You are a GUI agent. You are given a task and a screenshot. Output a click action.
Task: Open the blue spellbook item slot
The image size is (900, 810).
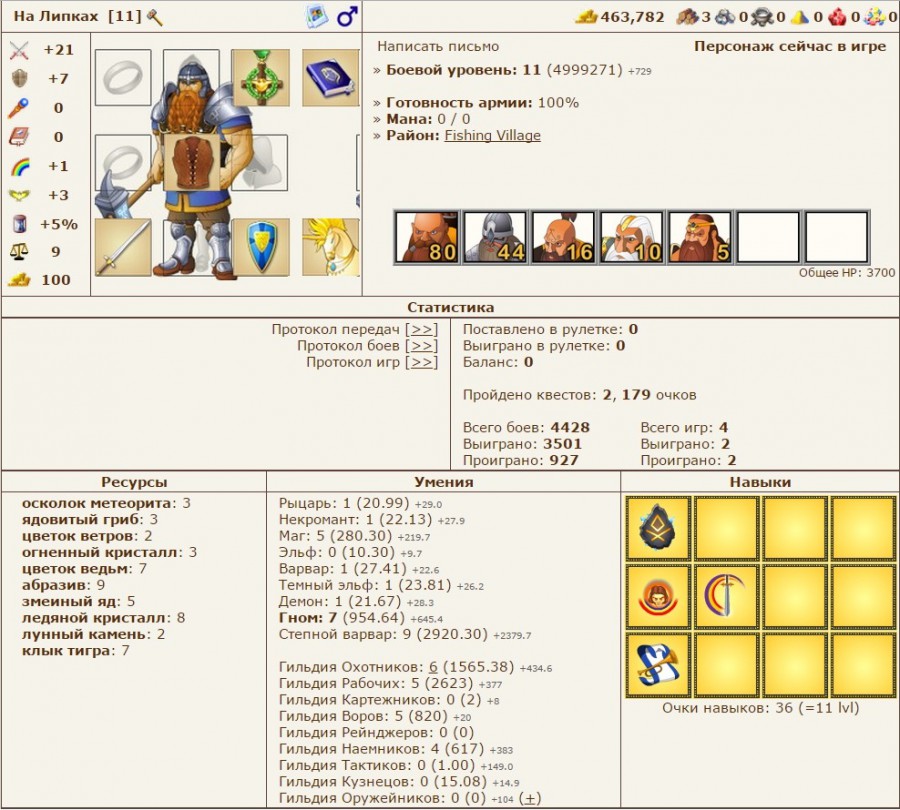point(329,77)
